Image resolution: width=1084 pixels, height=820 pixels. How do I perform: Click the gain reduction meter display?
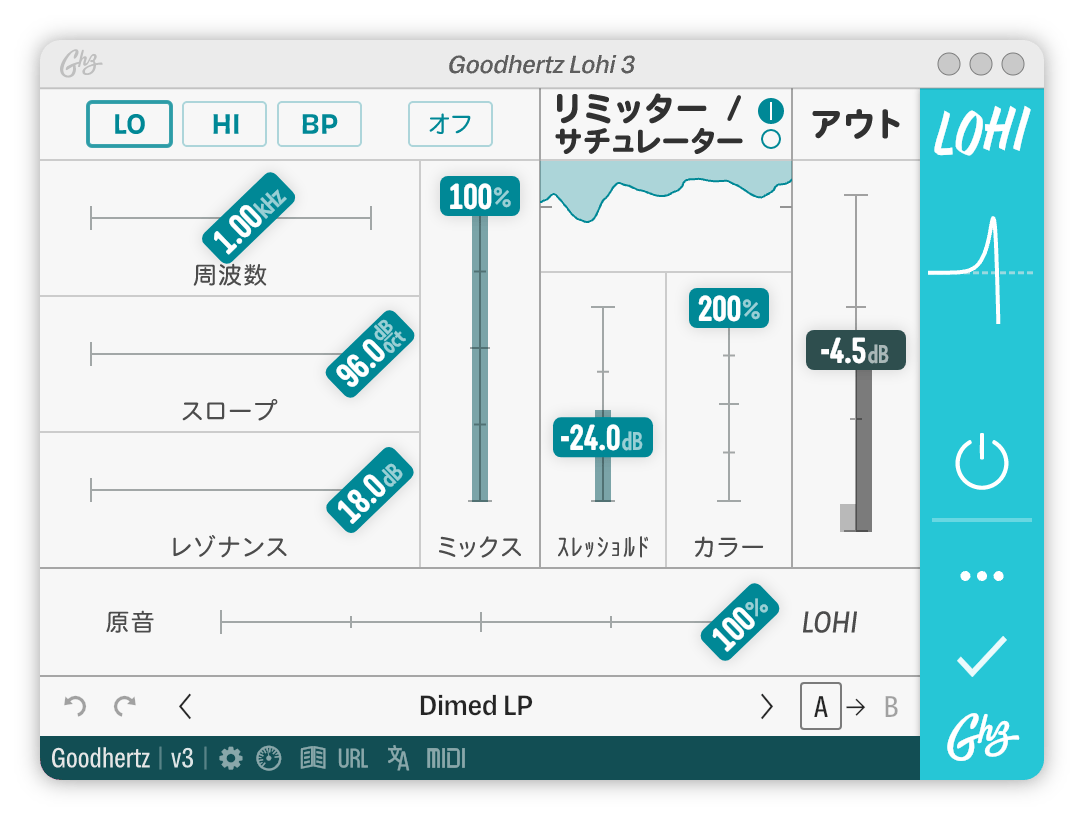[x=666, y=216]
